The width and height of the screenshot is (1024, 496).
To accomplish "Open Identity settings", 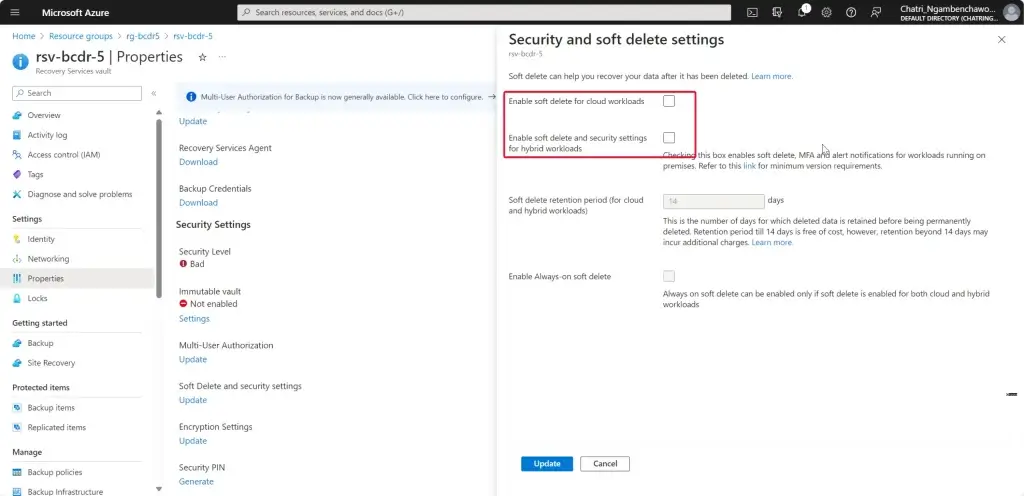I will click(x=41, y=239).
